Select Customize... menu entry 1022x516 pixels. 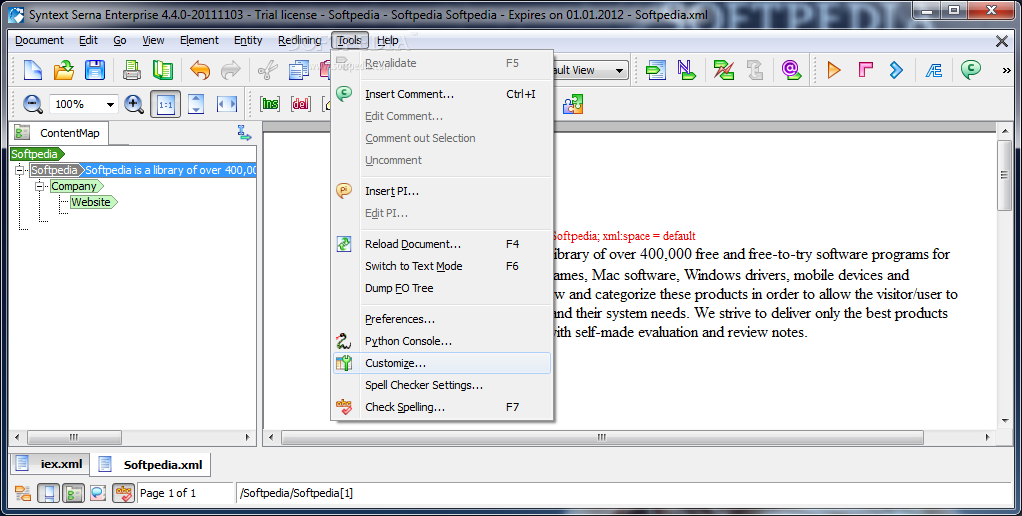click(x=442, y=363)
